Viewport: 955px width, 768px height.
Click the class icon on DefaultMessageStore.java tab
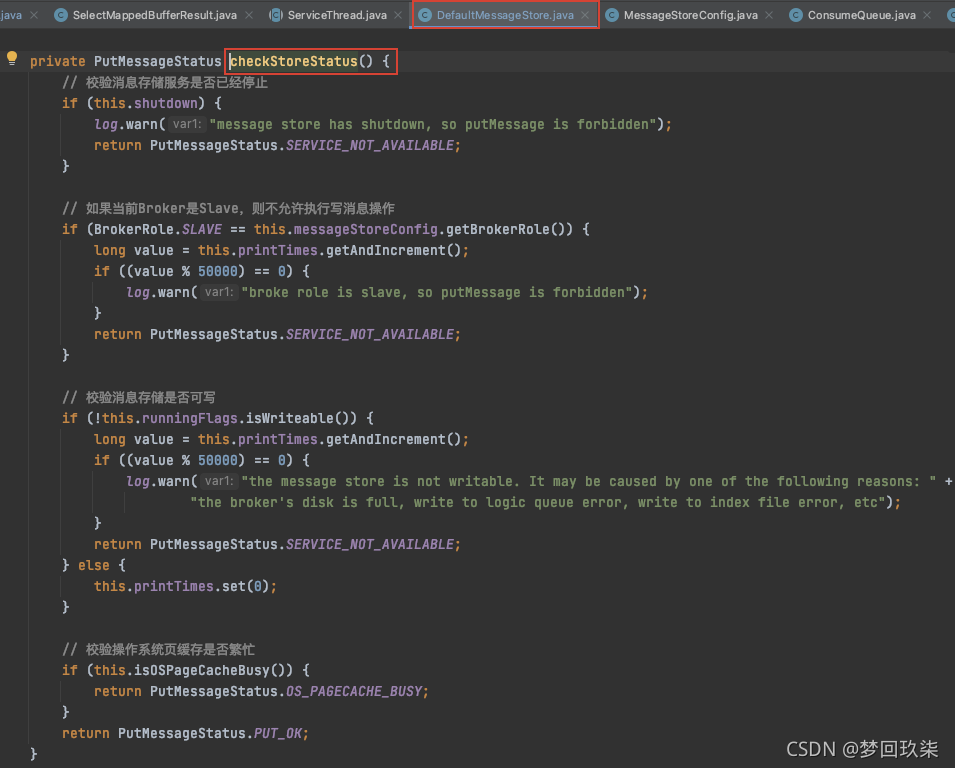point(425,15)
